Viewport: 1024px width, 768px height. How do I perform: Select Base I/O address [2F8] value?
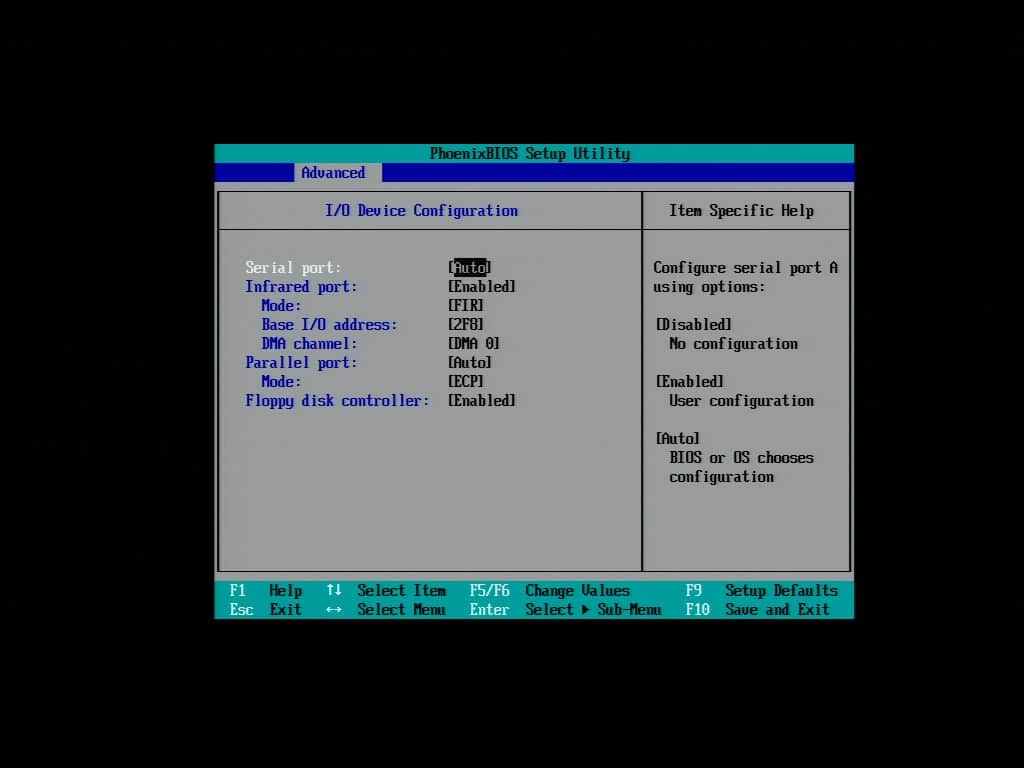[x=466, y=324]
